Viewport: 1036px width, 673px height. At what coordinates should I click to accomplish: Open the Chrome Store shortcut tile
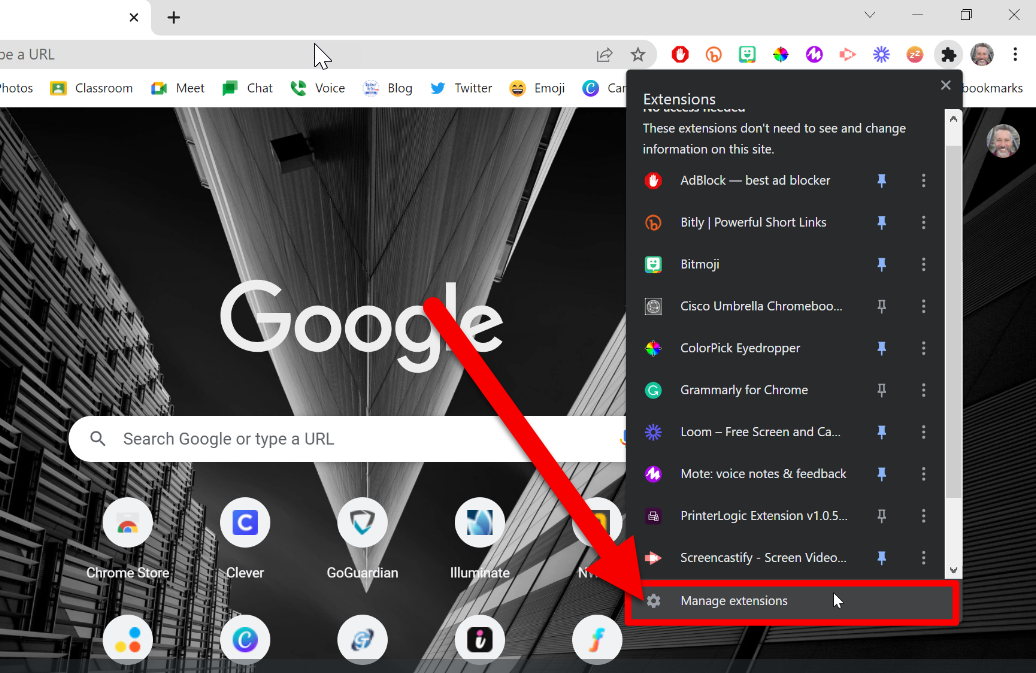click(x=128, y=538)
